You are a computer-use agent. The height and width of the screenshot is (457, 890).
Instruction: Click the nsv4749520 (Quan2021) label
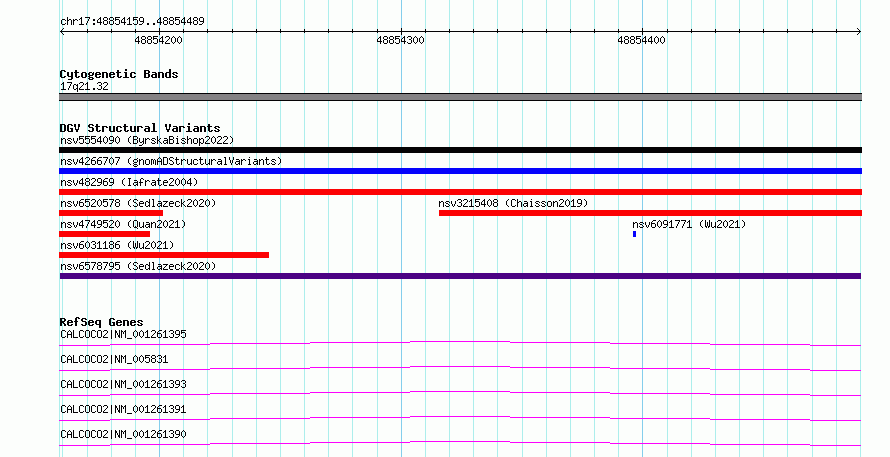pos(123,224)
